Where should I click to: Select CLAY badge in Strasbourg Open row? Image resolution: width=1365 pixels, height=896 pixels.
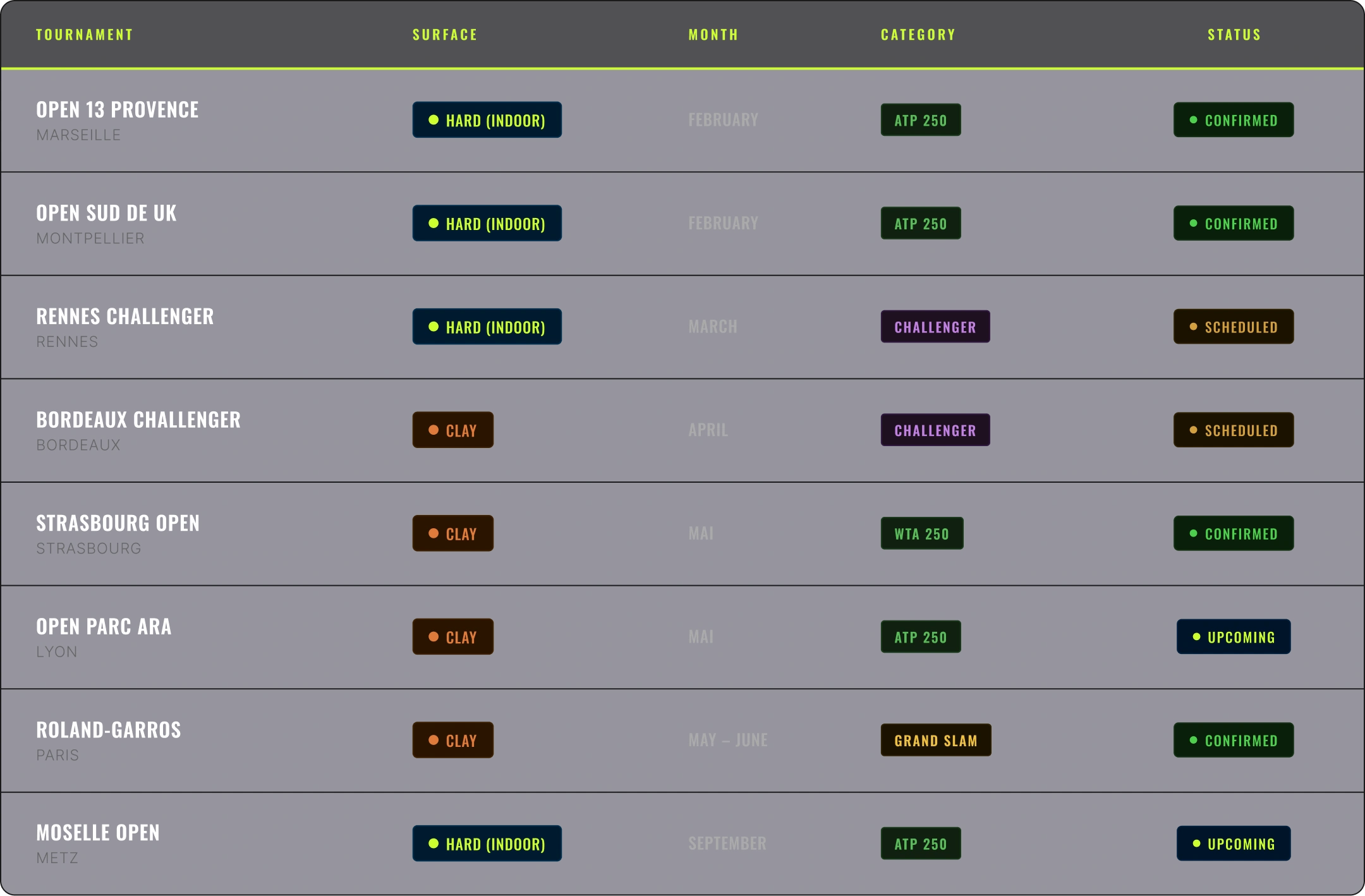[453, 533]
